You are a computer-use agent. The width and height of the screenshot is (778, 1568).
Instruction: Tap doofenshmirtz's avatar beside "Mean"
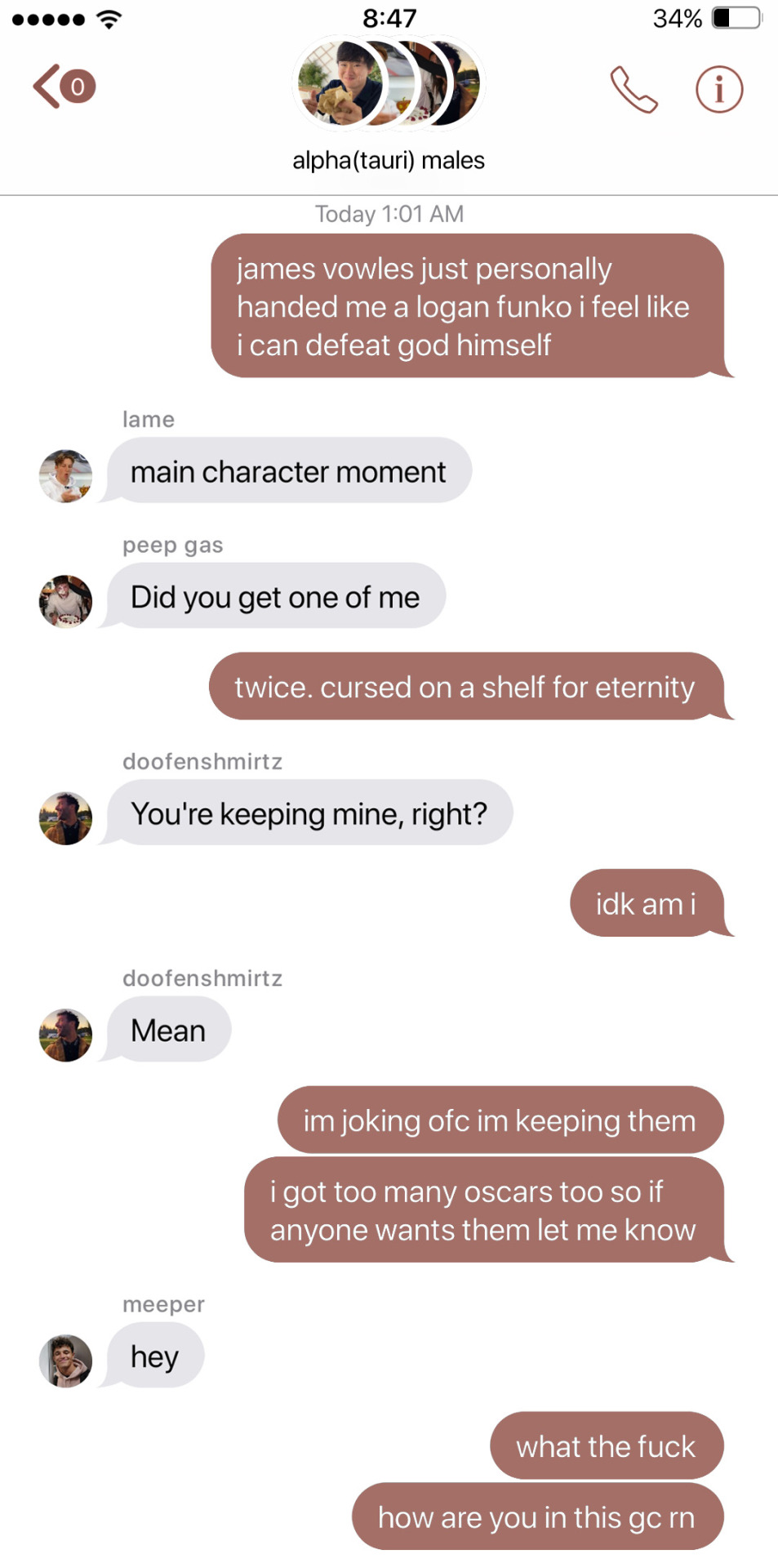[65, 1035]
